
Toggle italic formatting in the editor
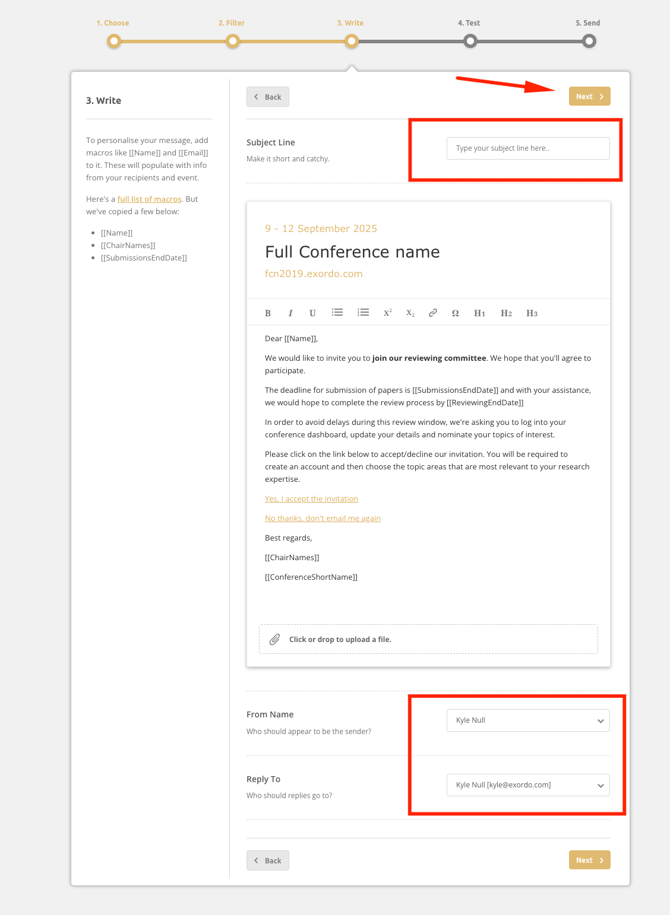point(290,313)
